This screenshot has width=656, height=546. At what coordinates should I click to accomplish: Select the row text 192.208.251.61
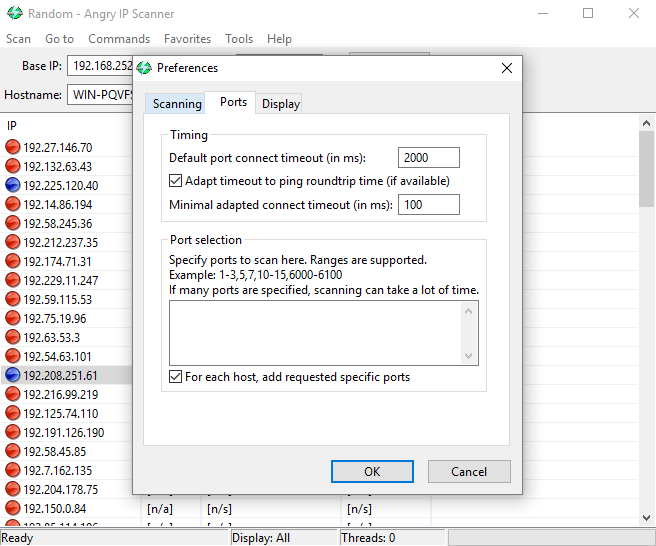60,375
